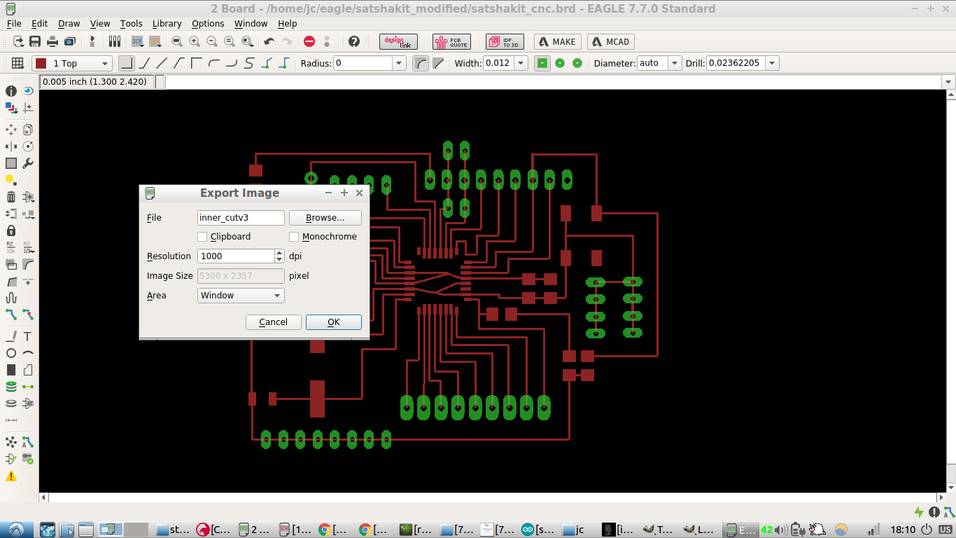
Task: Select the Text tool marked T
Action: tap(27, 336)
